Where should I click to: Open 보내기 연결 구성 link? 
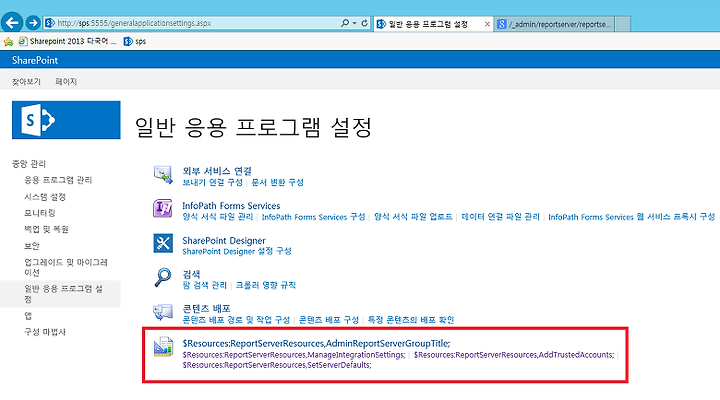[212, 182]
